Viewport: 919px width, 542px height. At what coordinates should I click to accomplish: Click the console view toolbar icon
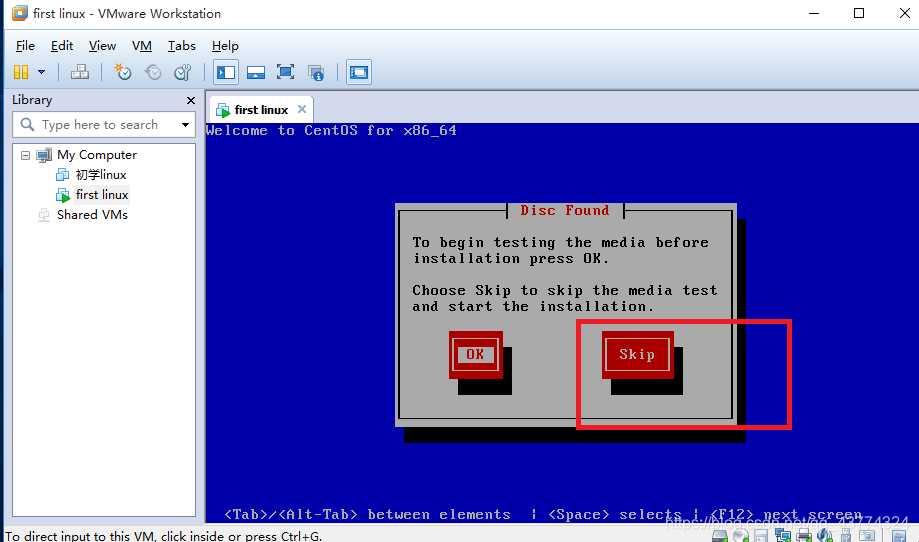tap(359, 72)
